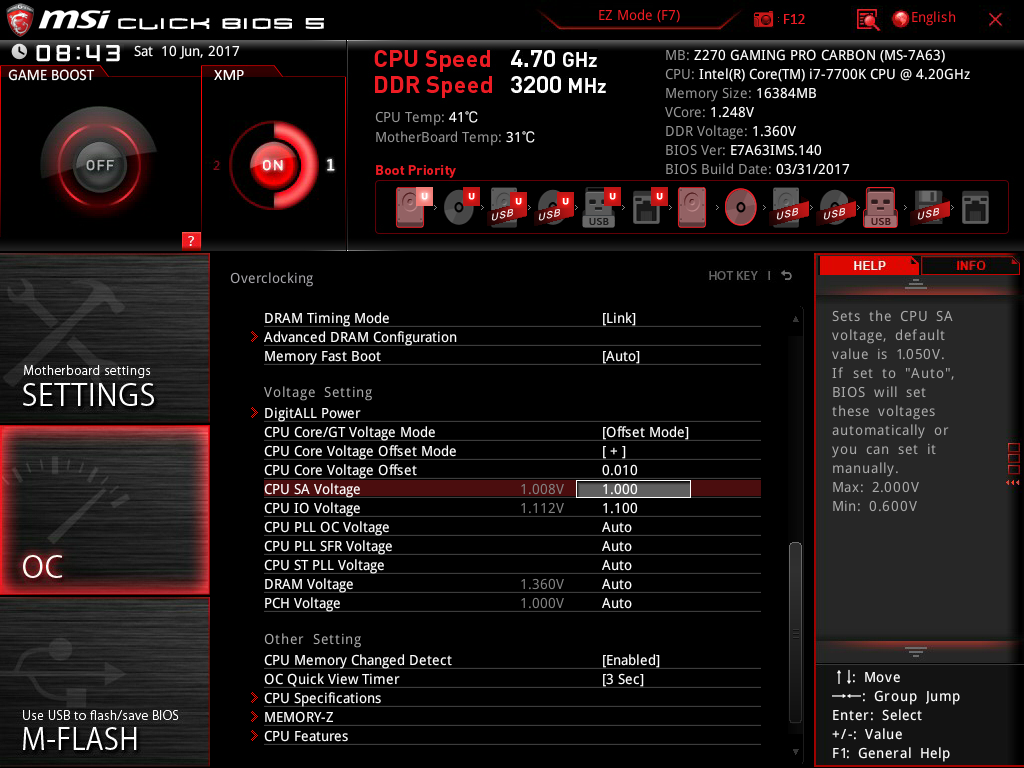Open the OC overclocking section
Viewport: 1024px width, 768px height.
[x=104, y=510]
